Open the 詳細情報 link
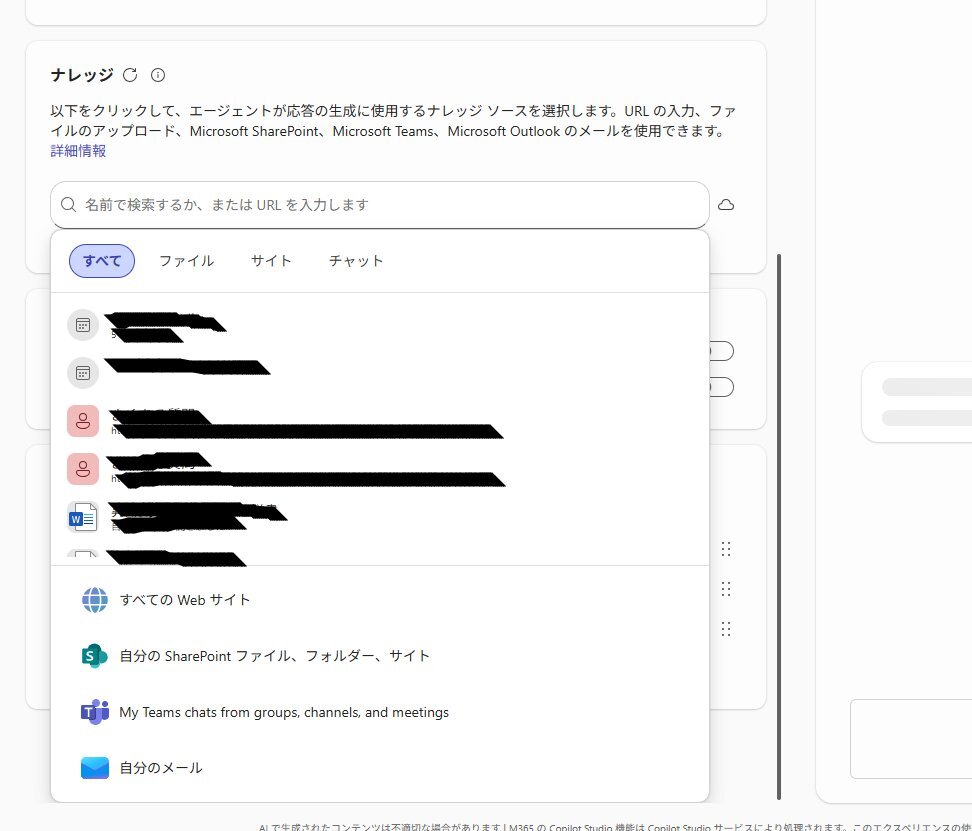This screenshot has height=831, width=972. [78, 151]
